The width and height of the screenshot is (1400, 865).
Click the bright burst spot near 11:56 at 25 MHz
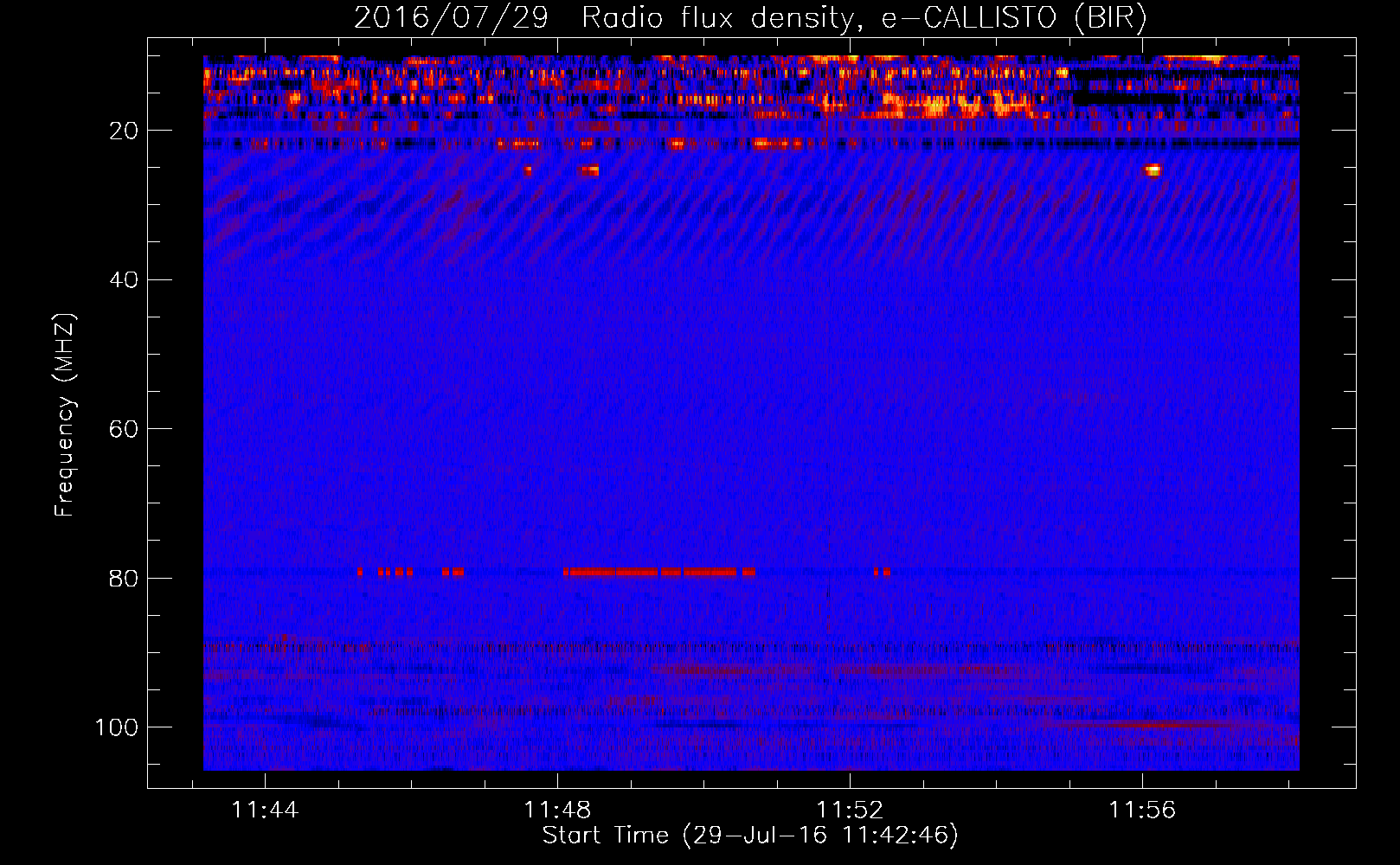pyautogui.click(x=1153, y=170)
